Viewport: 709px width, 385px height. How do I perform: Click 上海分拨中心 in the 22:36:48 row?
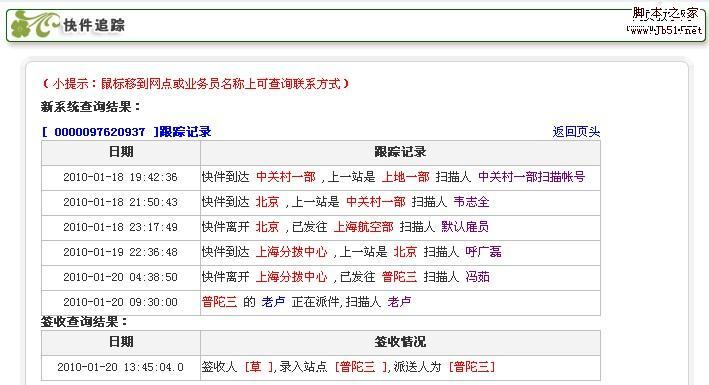click(x=291, y=252)
